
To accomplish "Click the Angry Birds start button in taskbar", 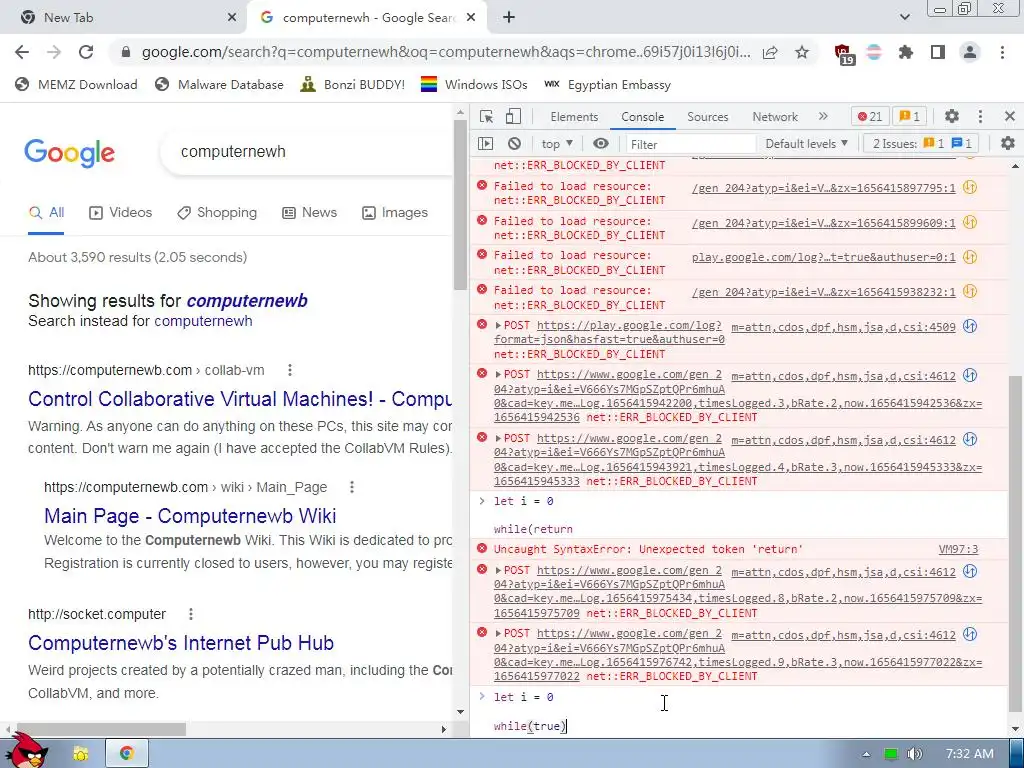I will click(x=26, y=751).
